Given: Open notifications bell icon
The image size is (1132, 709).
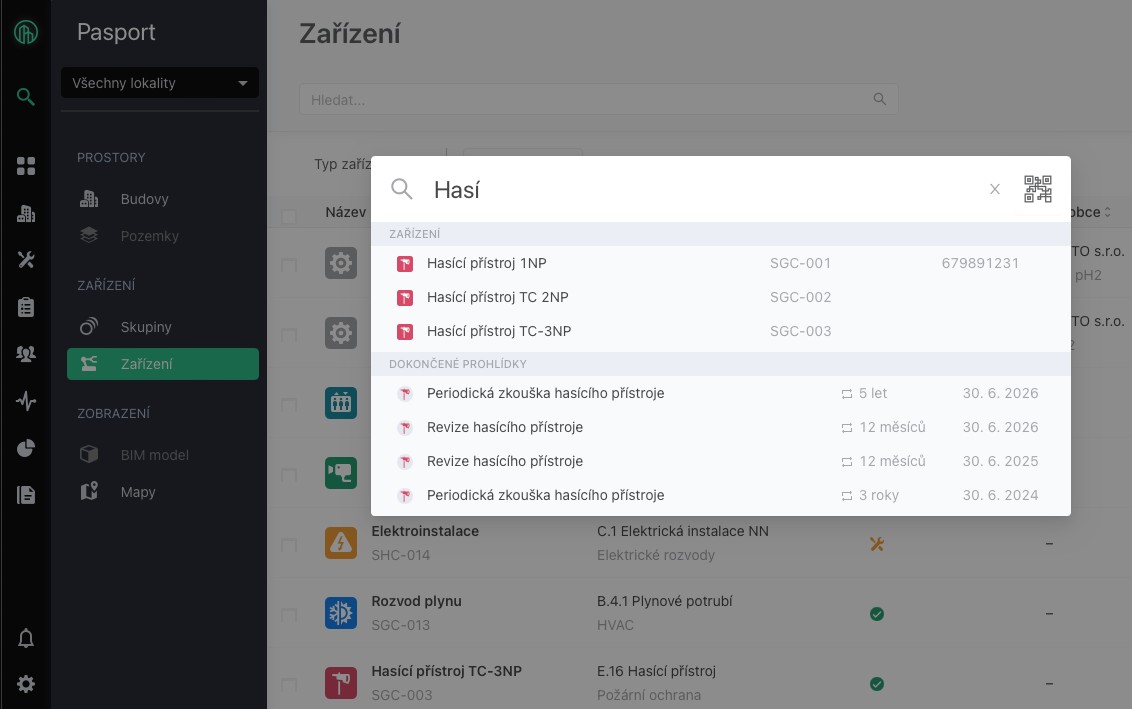Looking at the screenshot, I should pos(26,638).
